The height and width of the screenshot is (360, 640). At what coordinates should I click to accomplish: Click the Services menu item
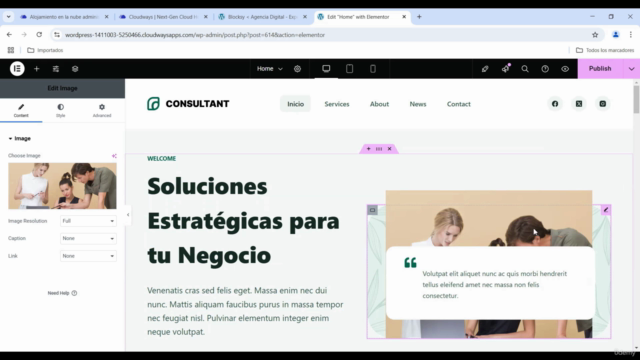coord(337,104)
